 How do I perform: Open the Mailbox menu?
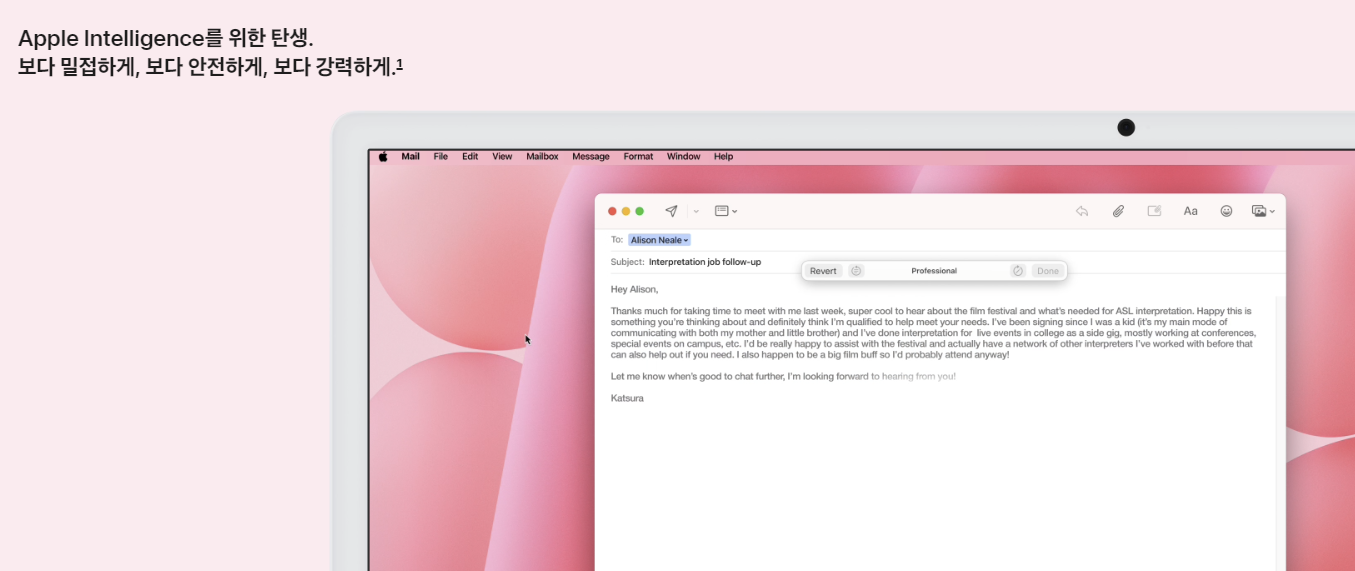point(542,157)
